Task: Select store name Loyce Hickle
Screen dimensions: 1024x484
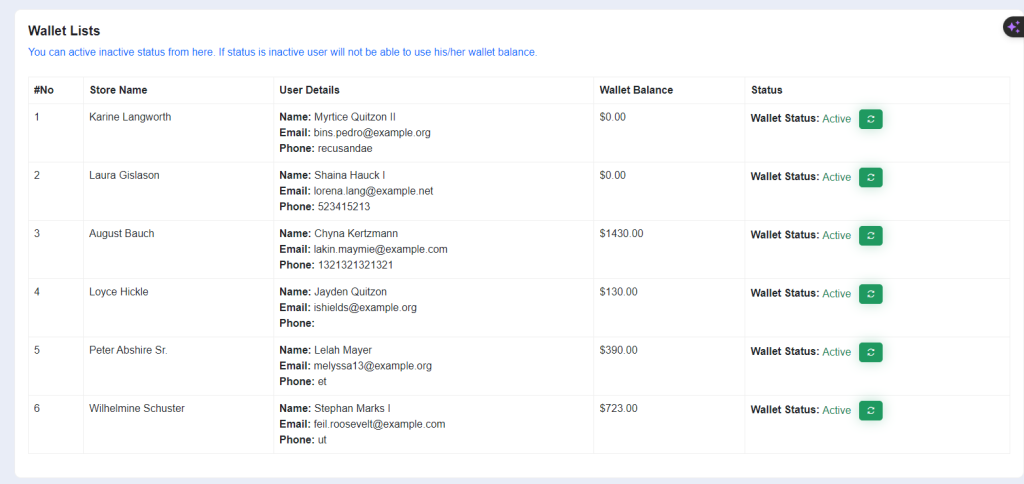Action: (119, 292)
